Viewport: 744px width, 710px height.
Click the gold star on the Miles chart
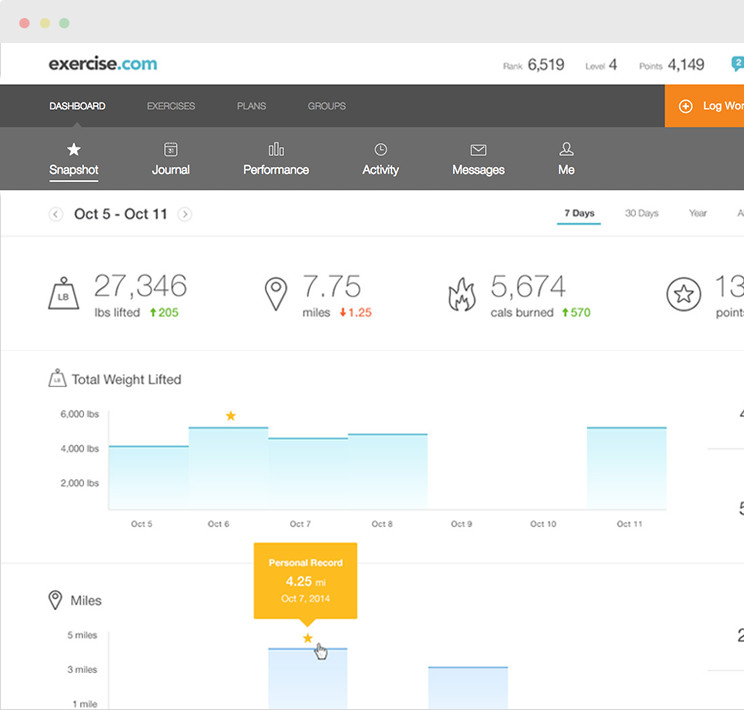point(307,638)
